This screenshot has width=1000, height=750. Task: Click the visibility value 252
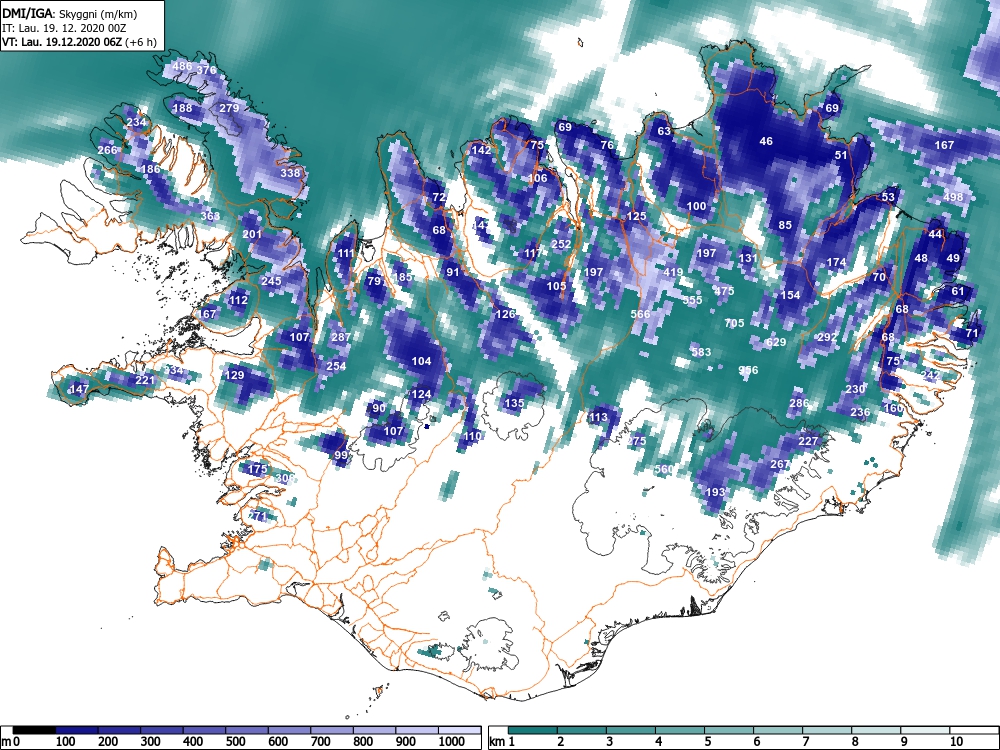click(561, 244)
